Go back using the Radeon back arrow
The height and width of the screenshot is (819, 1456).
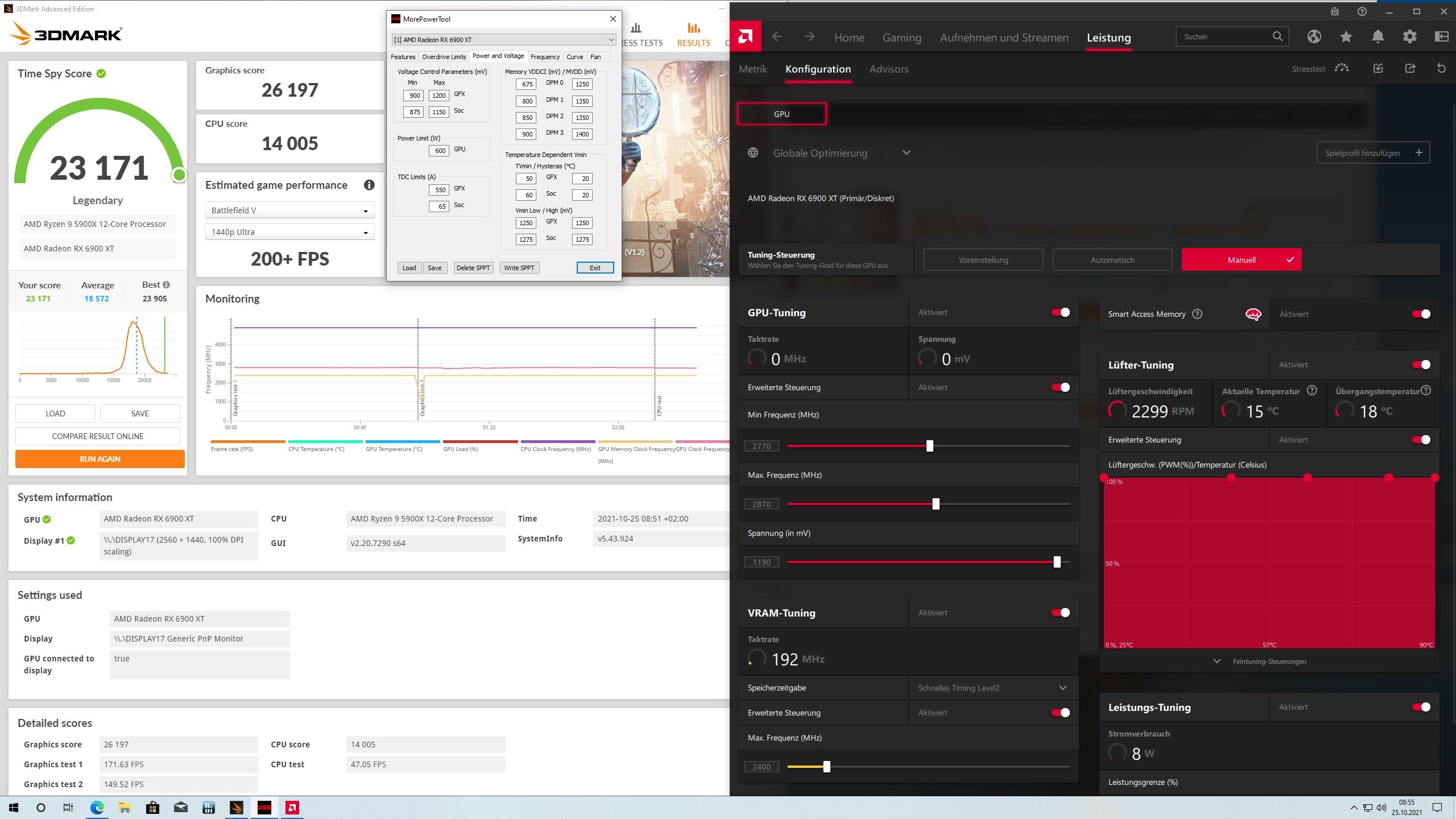[777, 37]
